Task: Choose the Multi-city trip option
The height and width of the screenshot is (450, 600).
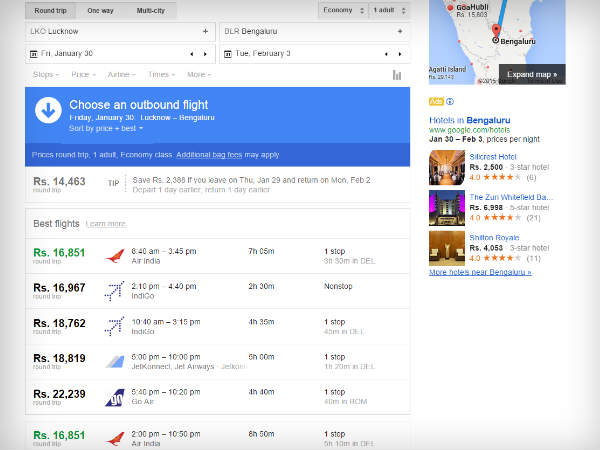Action: 151,10
